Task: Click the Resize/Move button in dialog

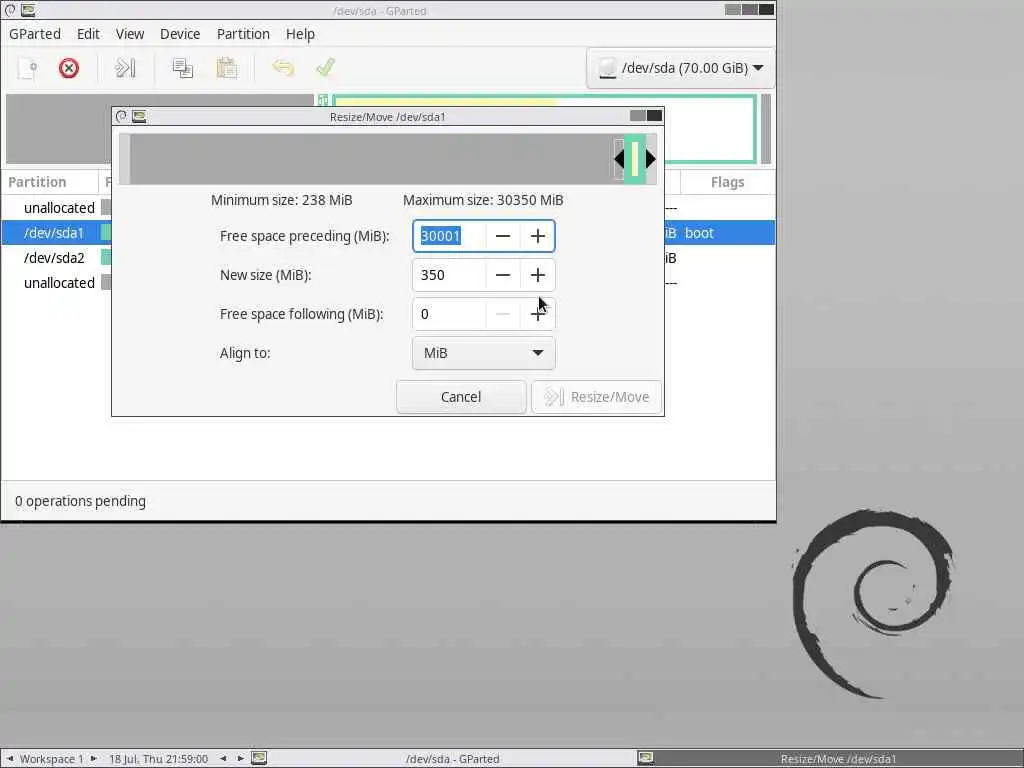Action: pyautogui.click(x=596, y=397)
